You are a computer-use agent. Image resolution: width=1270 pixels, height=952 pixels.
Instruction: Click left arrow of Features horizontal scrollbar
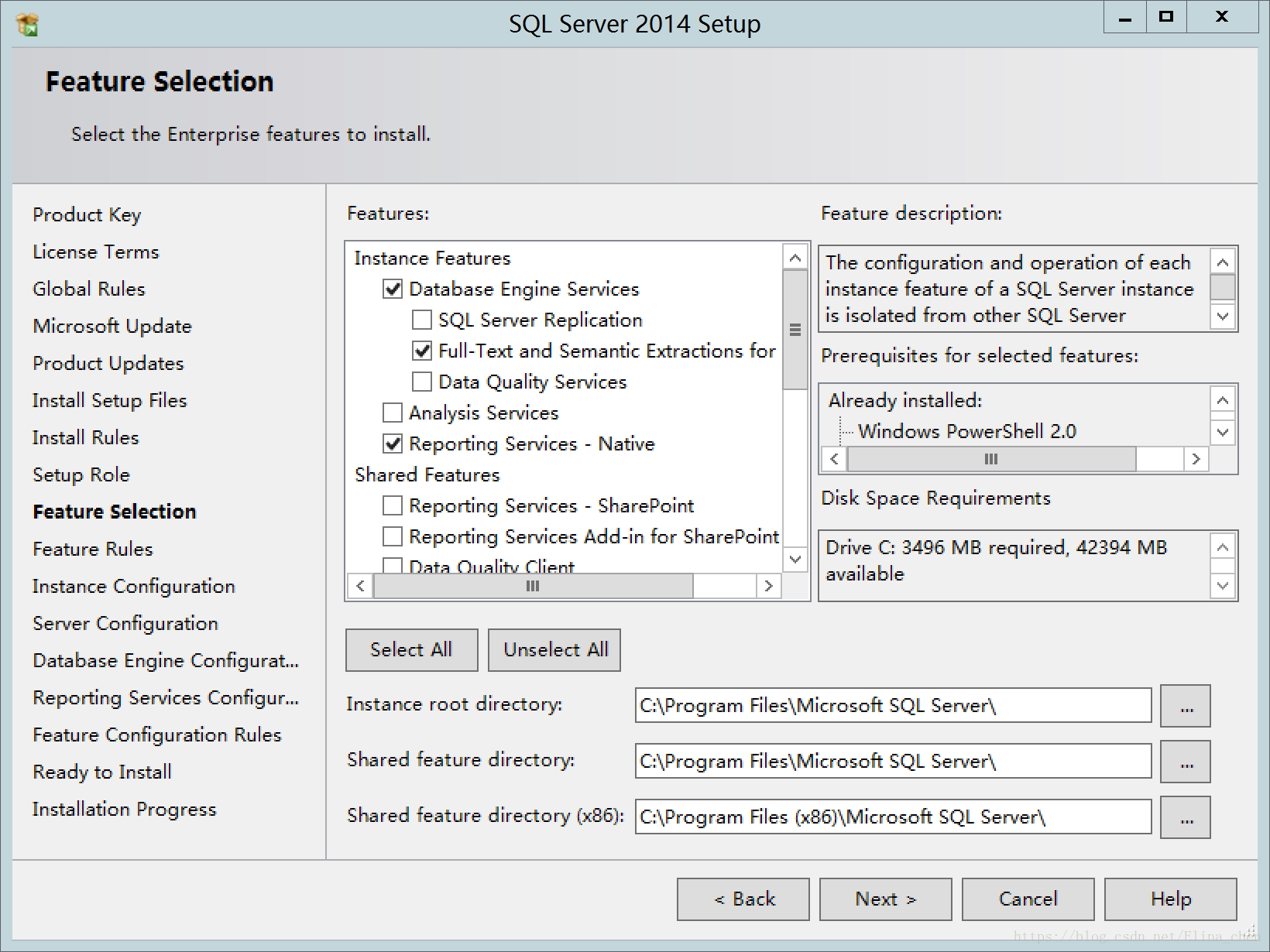(360, 586)
